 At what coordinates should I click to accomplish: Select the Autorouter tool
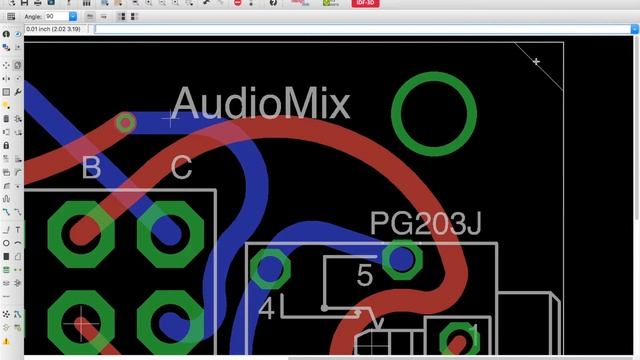point(18,314)
